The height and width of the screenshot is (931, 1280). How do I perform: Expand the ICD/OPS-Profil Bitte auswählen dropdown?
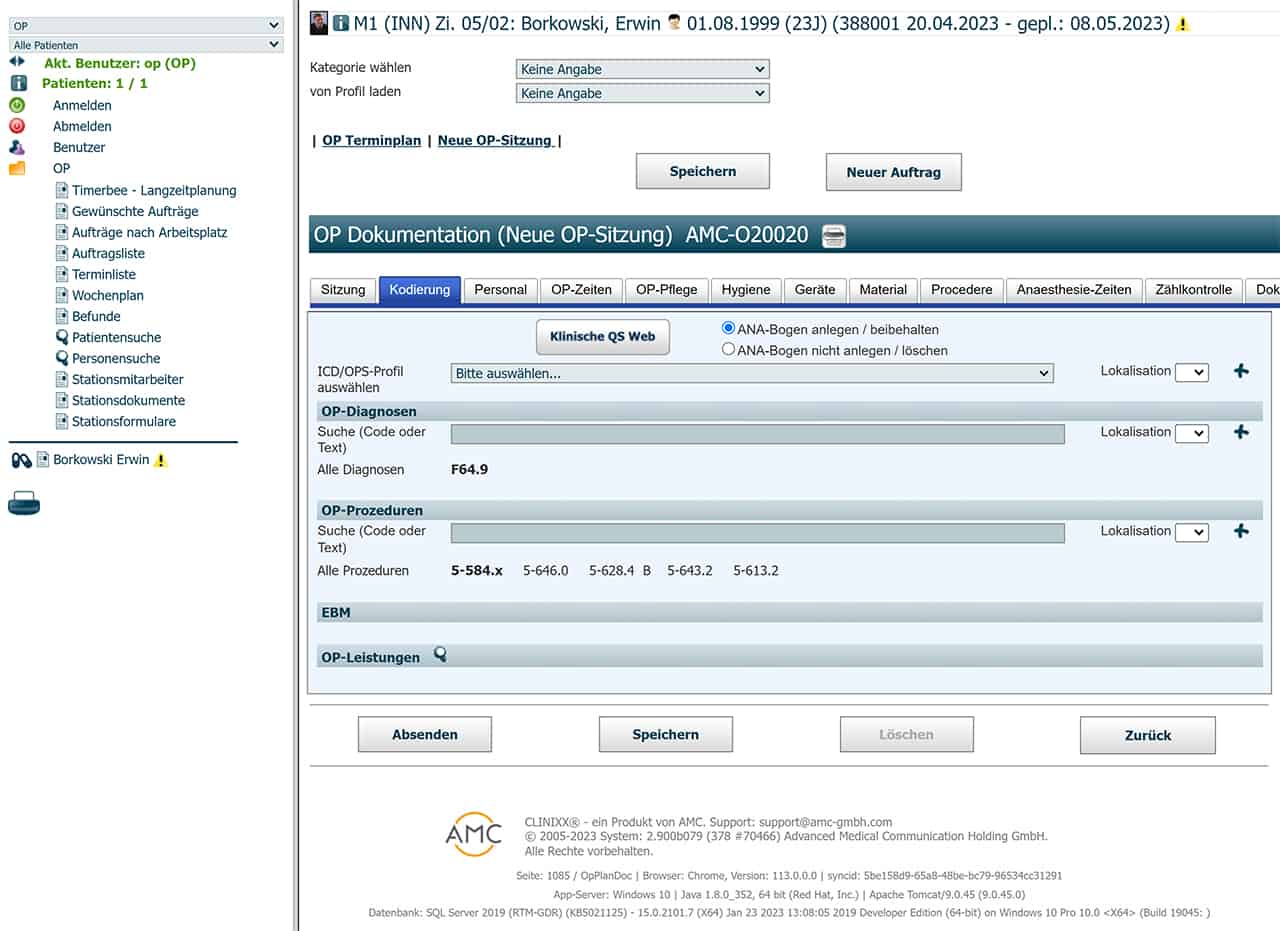coord(752,373)
